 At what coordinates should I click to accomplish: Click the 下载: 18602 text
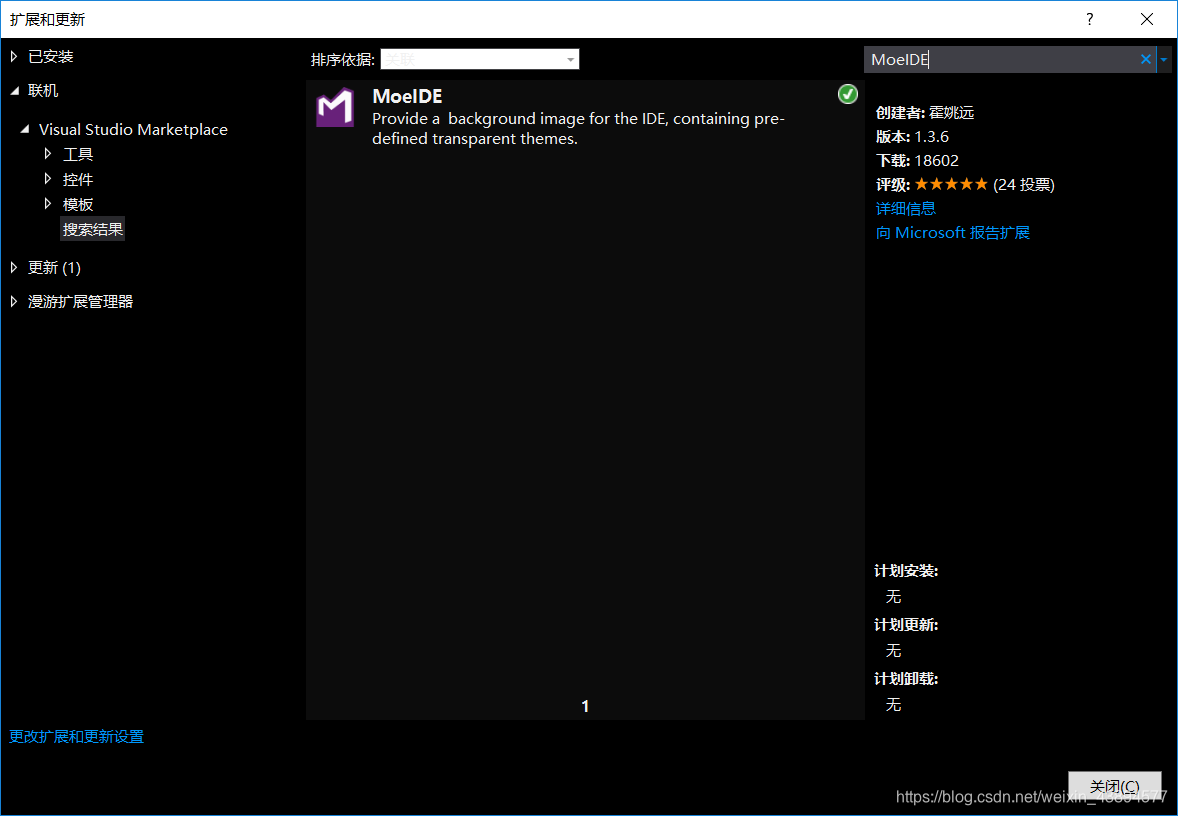[x=917, y=160]
